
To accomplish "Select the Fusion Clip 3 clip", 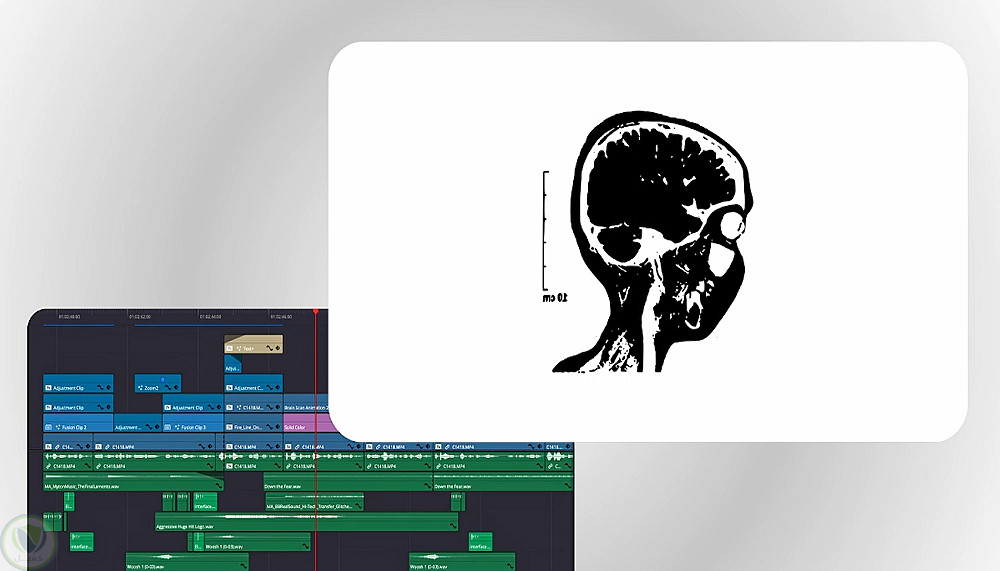I will tap(193, 423).
